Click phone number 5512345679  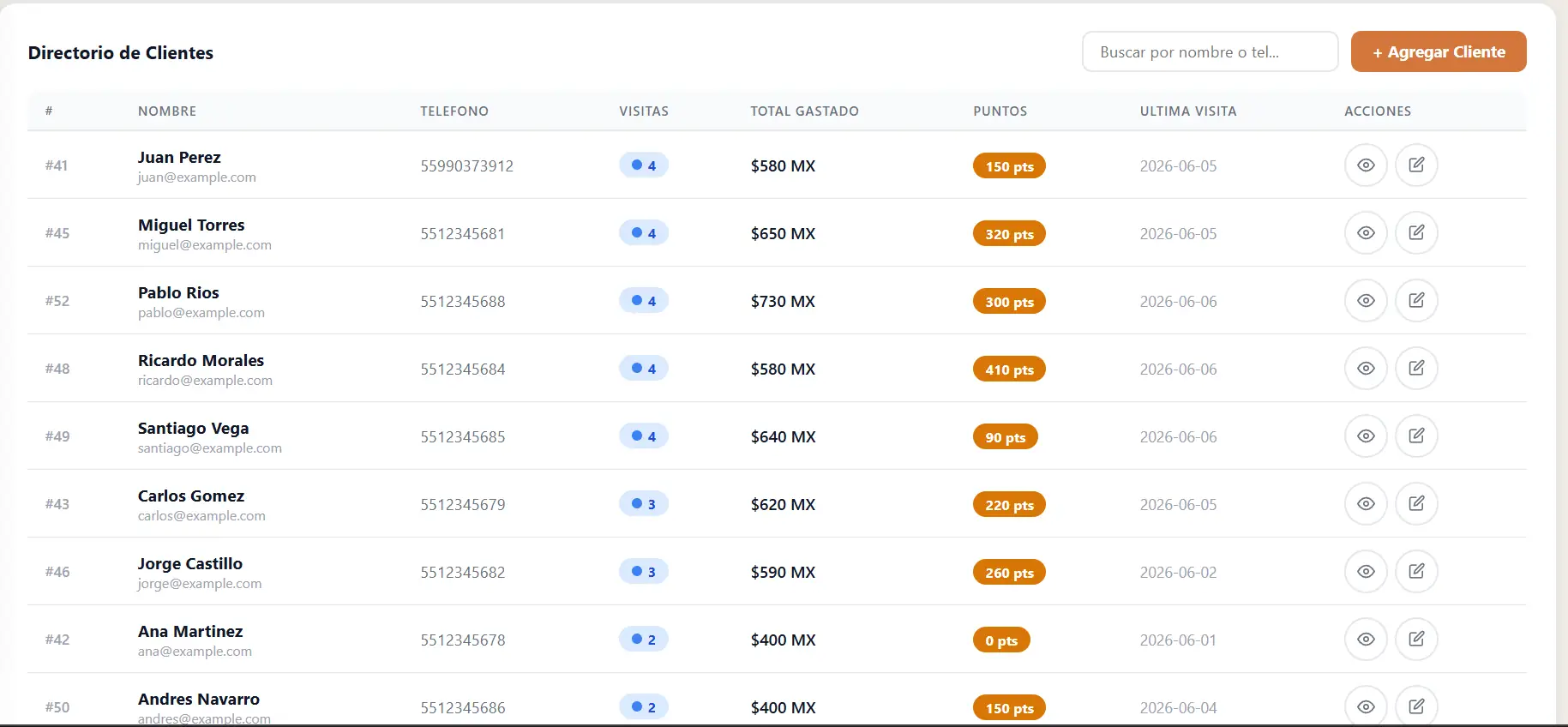point(462,504)
